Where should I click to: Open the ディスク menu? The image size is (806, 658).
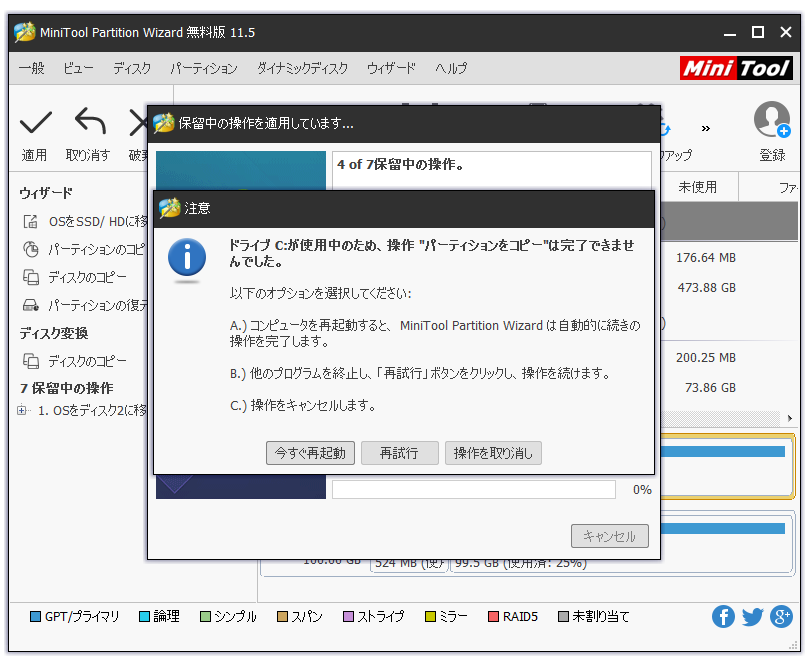[132, 68]
